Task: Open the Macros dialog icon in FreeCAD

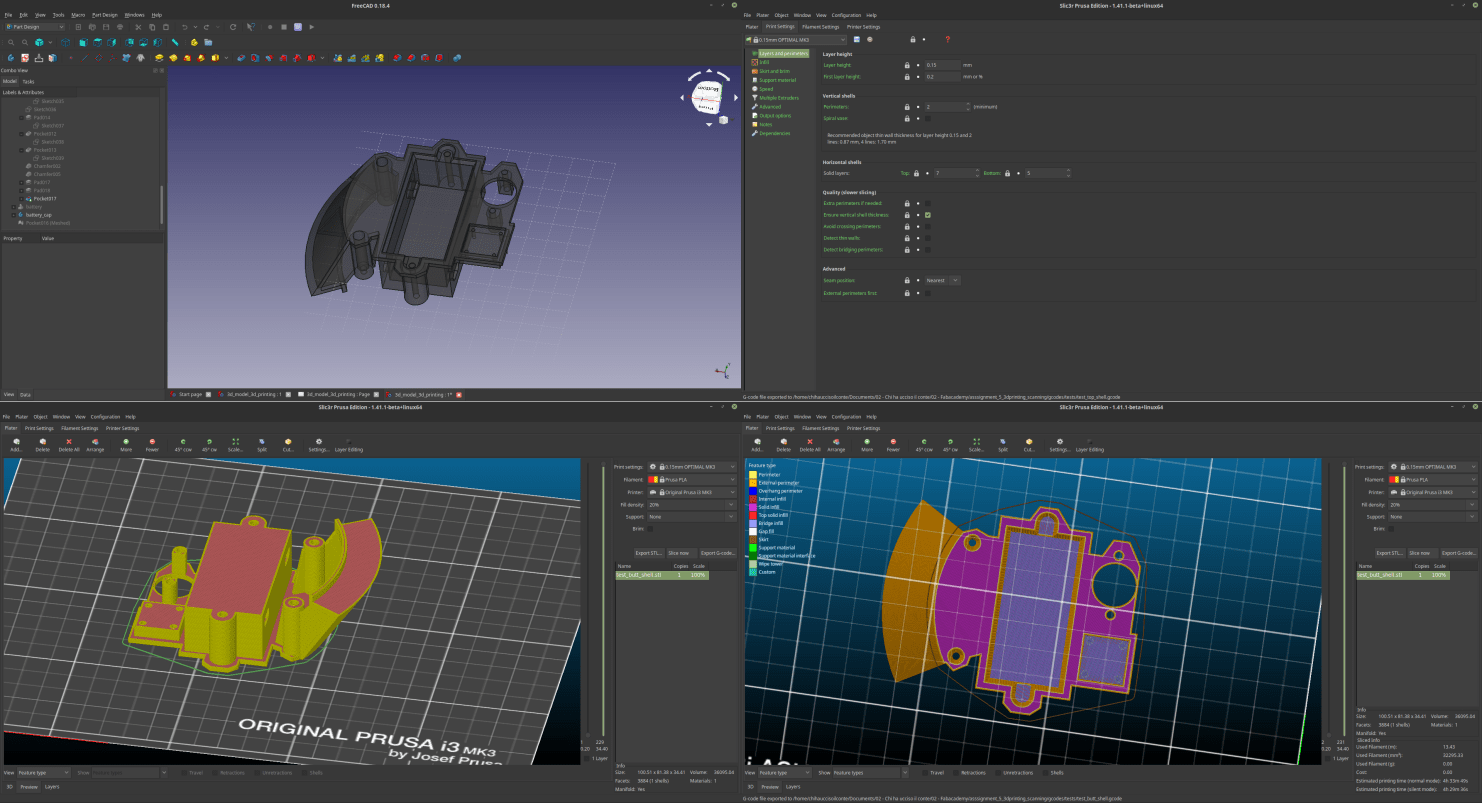Action: click(x=298, y=27)
